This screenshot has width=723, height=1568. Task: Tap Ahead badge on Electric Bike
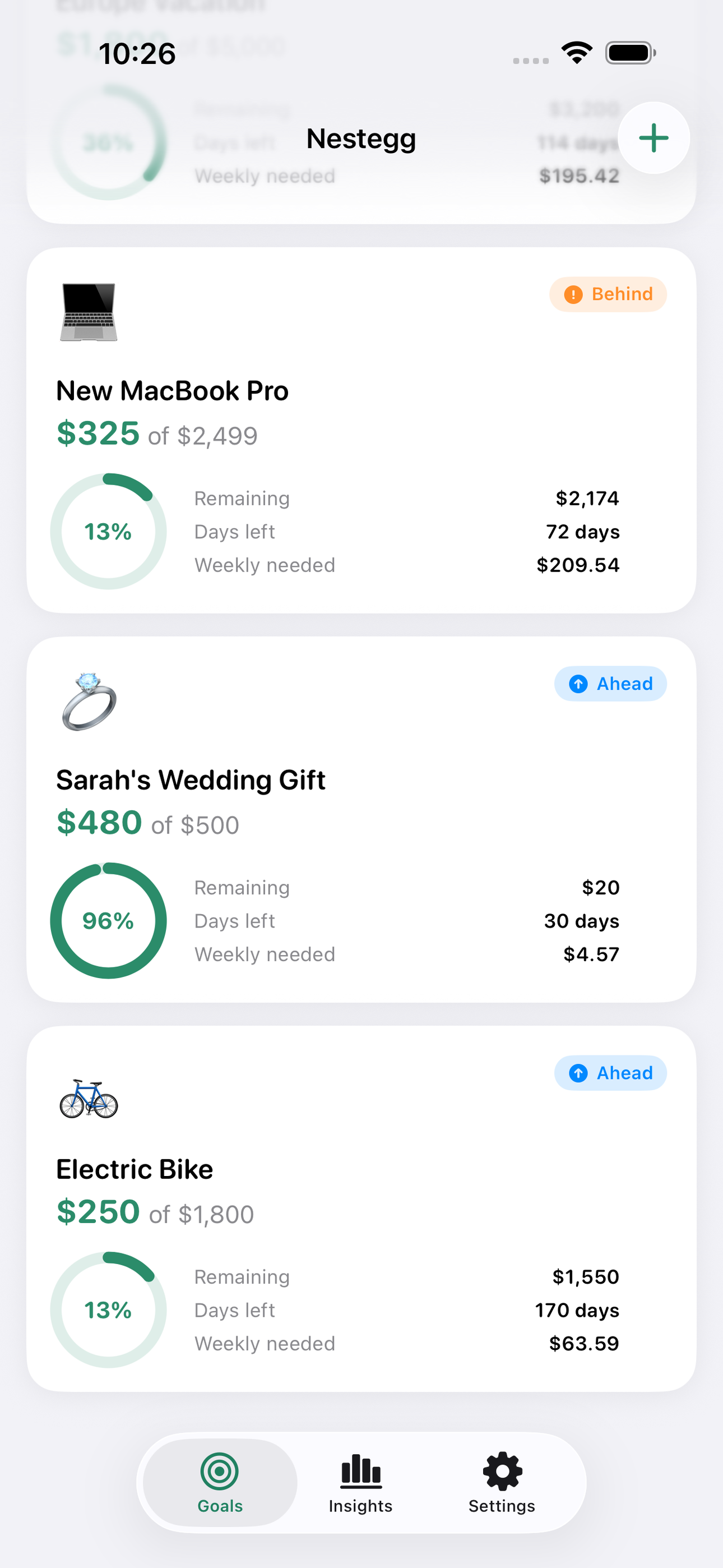point(610,1072)
